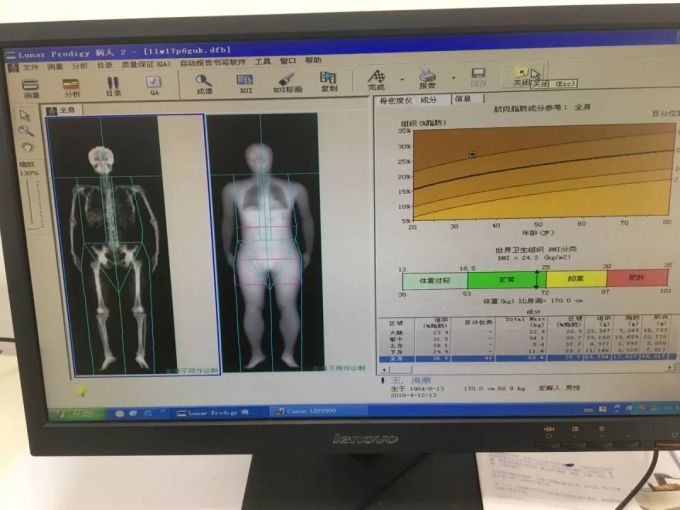Select the 大腿 row in composition table
Image resolution: width=680 pixels, height=510 pixels.
click(527, 332)
